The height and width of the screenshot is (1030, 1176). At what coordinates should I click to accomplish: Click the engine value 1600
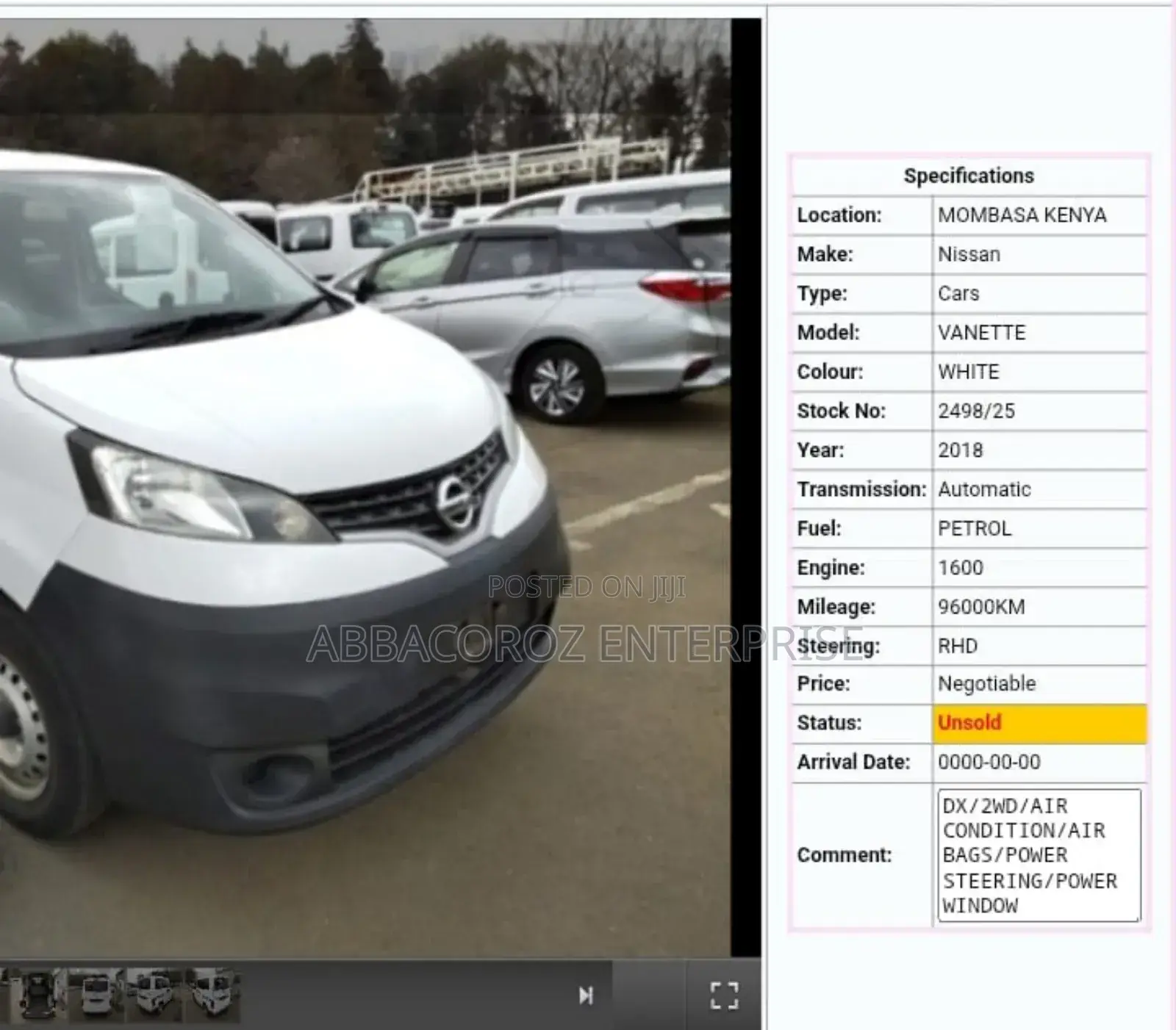click(x=960, y=567)
